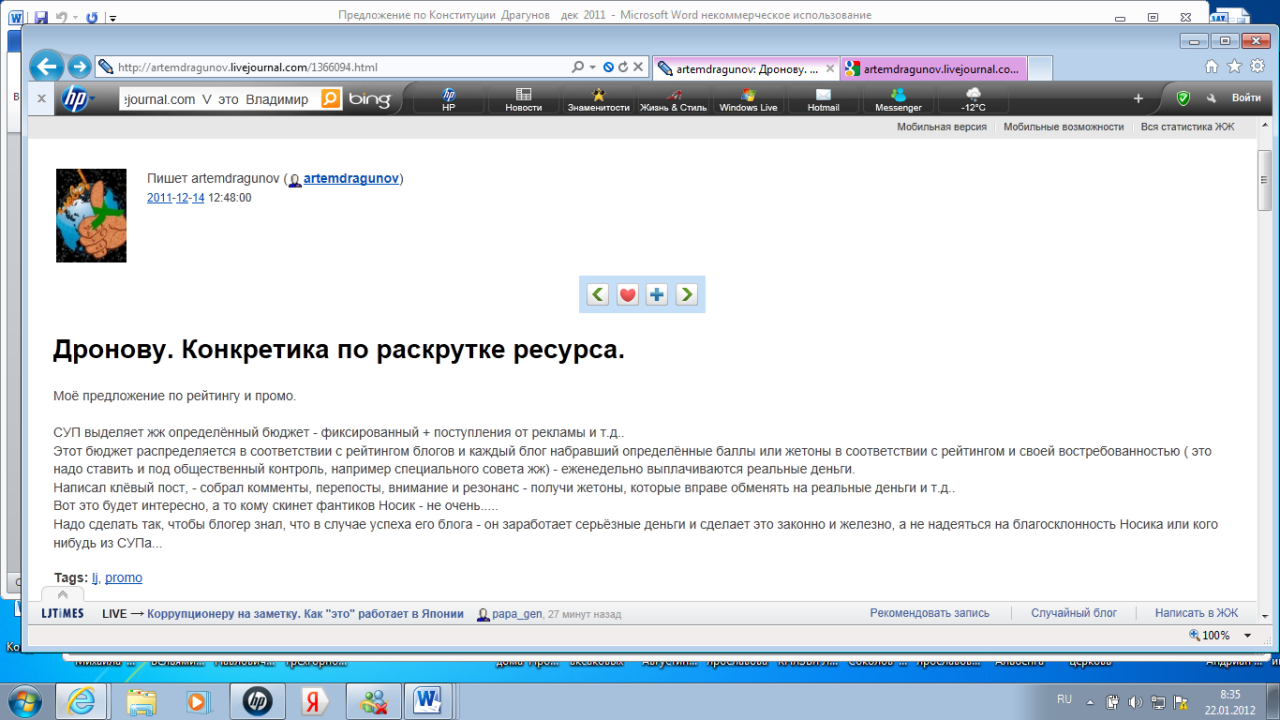Open Жизнь & Стиль toolbar button
Screen dimensions: 1280x720
(x=673, y=99)
